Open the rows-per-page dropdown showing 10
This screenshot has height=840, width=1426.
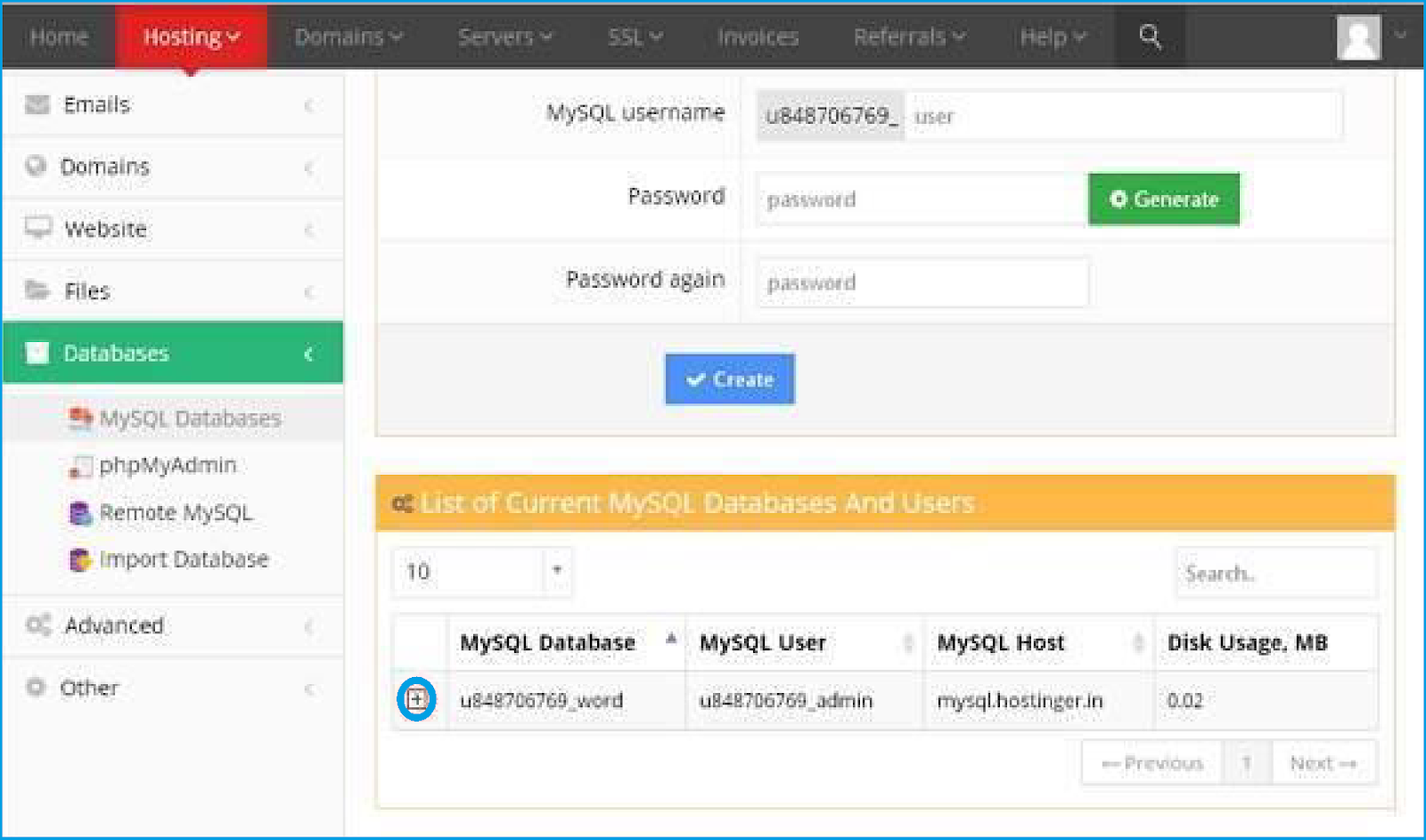point(481,571)
